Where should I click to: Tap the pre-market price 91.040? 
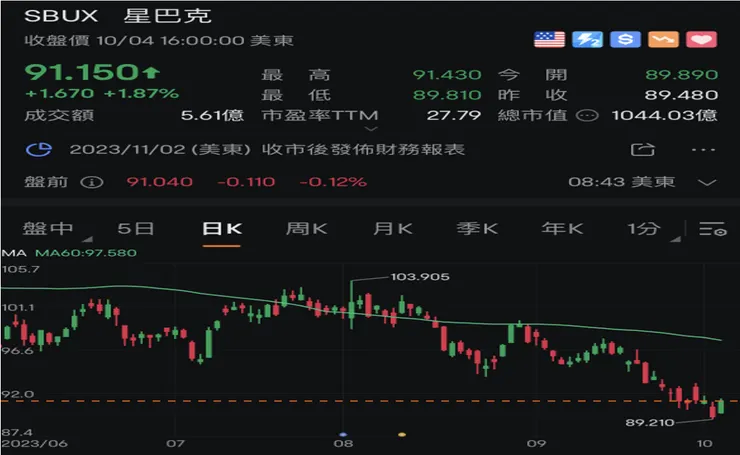coord(160,182)
